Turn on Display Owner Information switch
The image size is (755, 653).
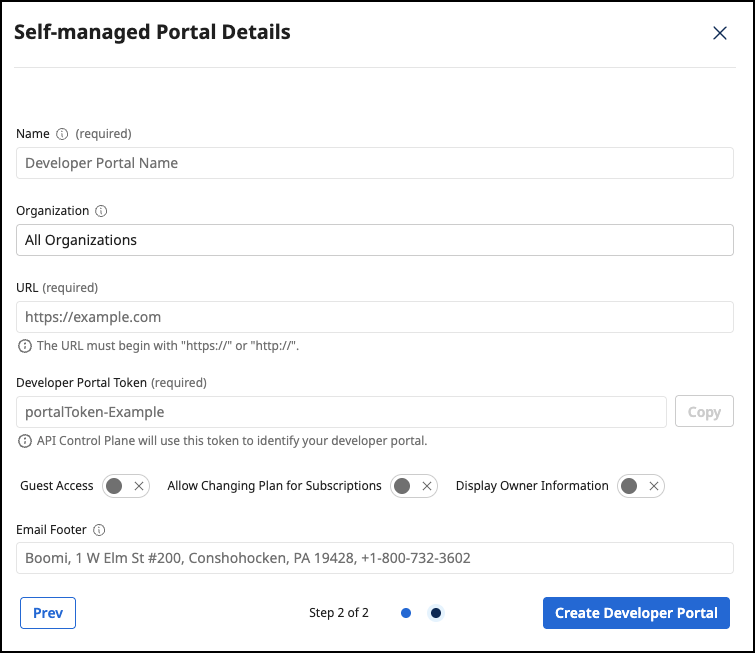click(640, 486)
